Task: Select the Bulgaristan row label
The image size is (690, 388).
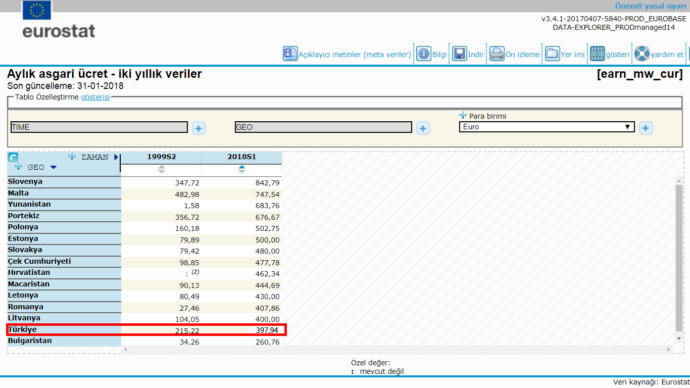Action: (30, 340)
